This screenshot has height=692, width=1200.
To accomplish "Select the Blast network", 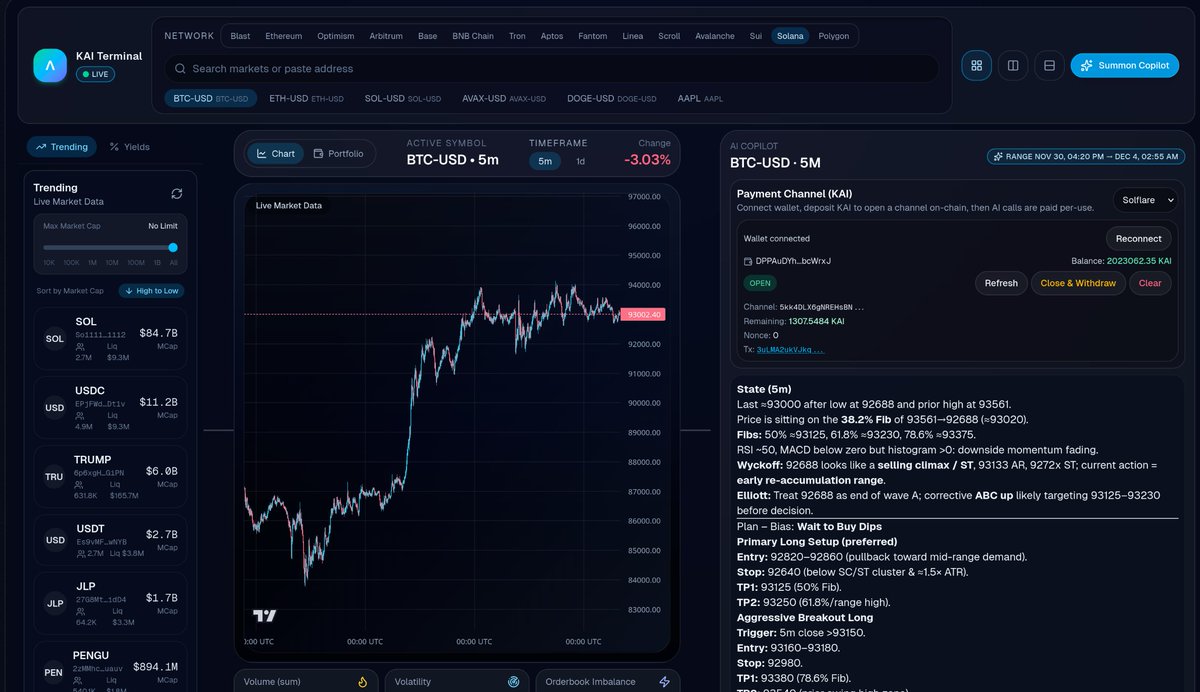I will tap(240, 36).
